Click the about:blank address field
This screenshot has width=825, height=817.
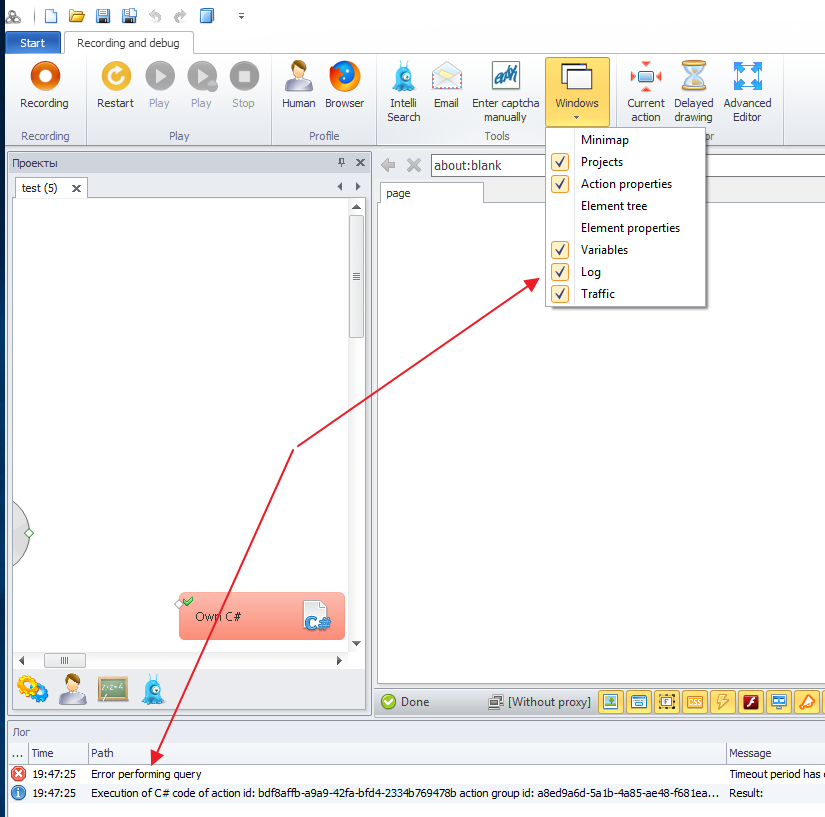click(x=488, y=165)
